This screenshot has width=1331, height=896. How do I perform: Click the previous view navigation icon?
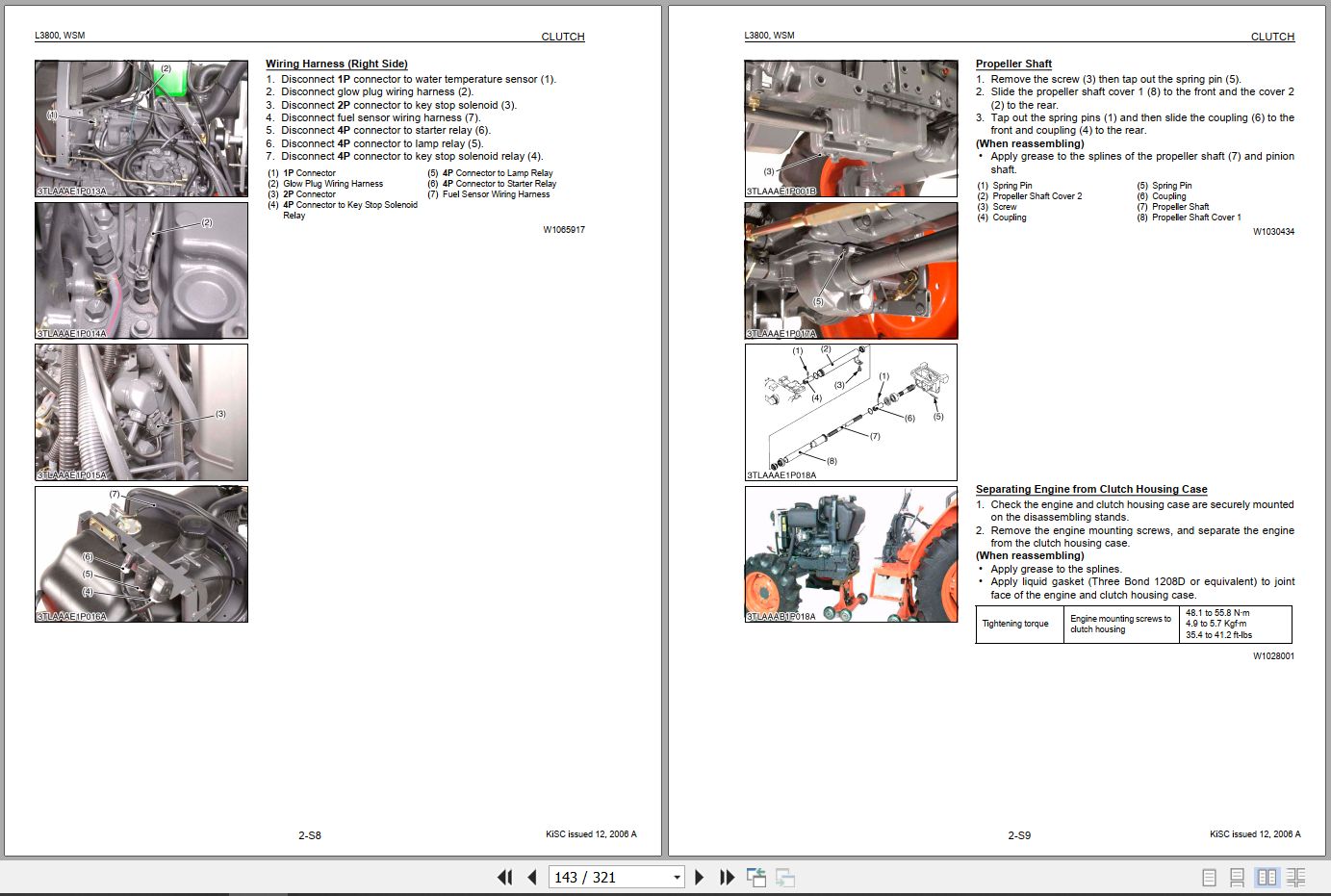756,877
